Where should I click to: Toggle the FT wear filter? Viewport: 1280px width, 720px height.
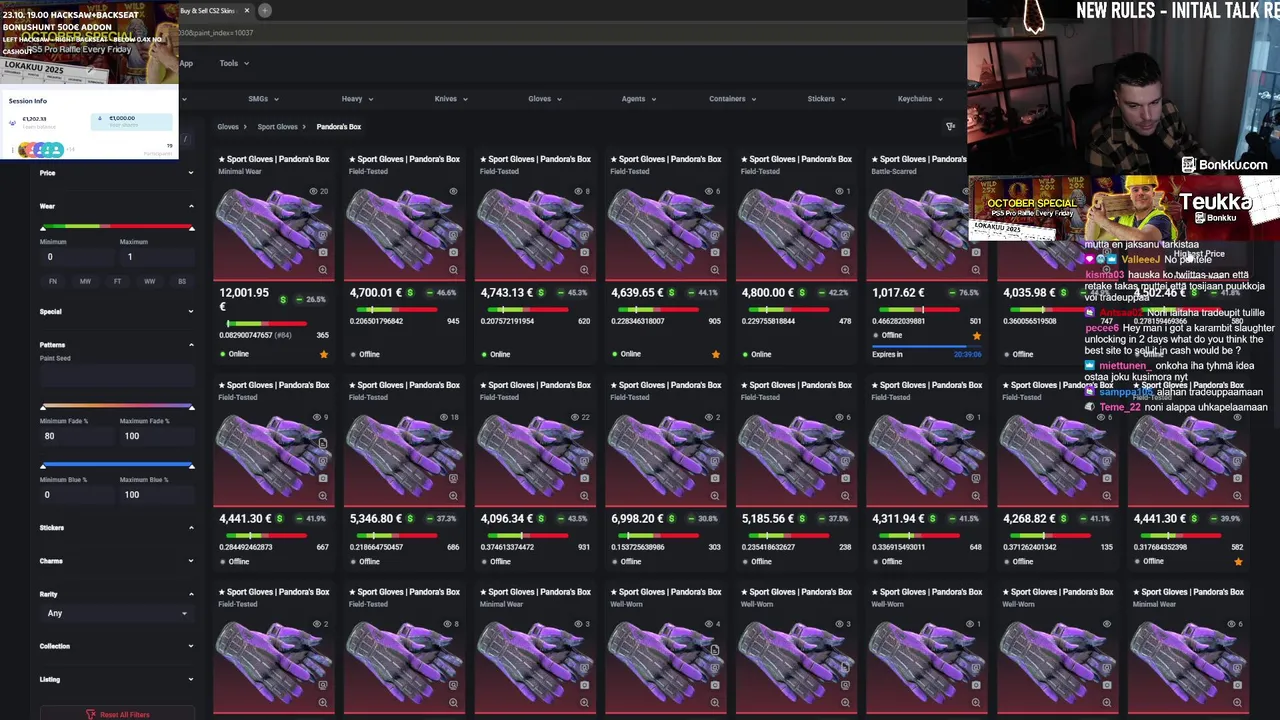click(117, 281)
